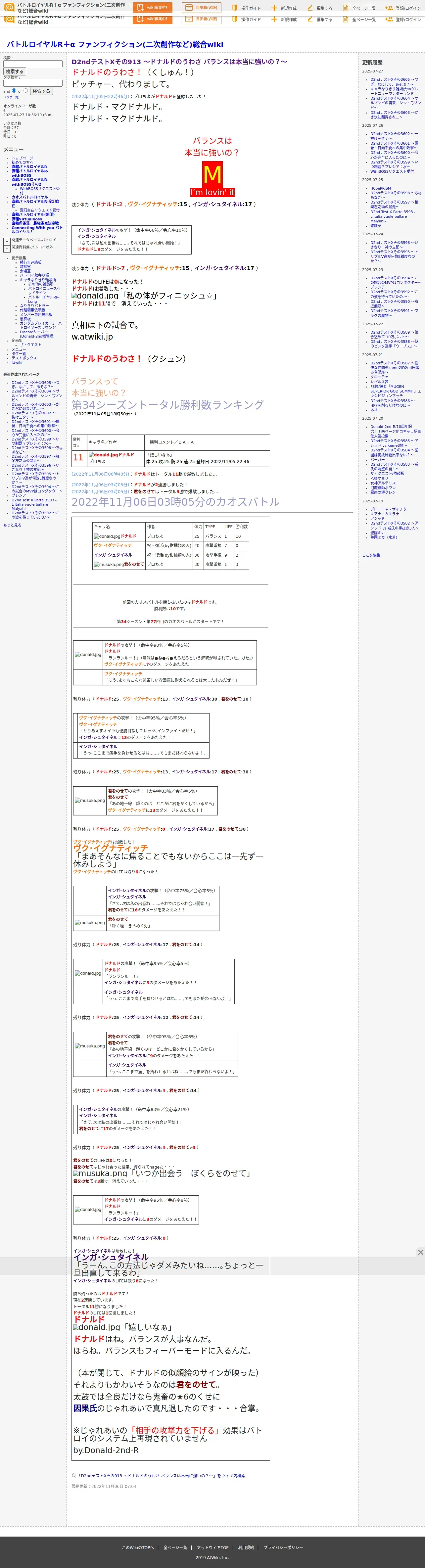Expand the 関連データベース-バトロイ section
425x1568 pixels.
[x=7, y=241]
